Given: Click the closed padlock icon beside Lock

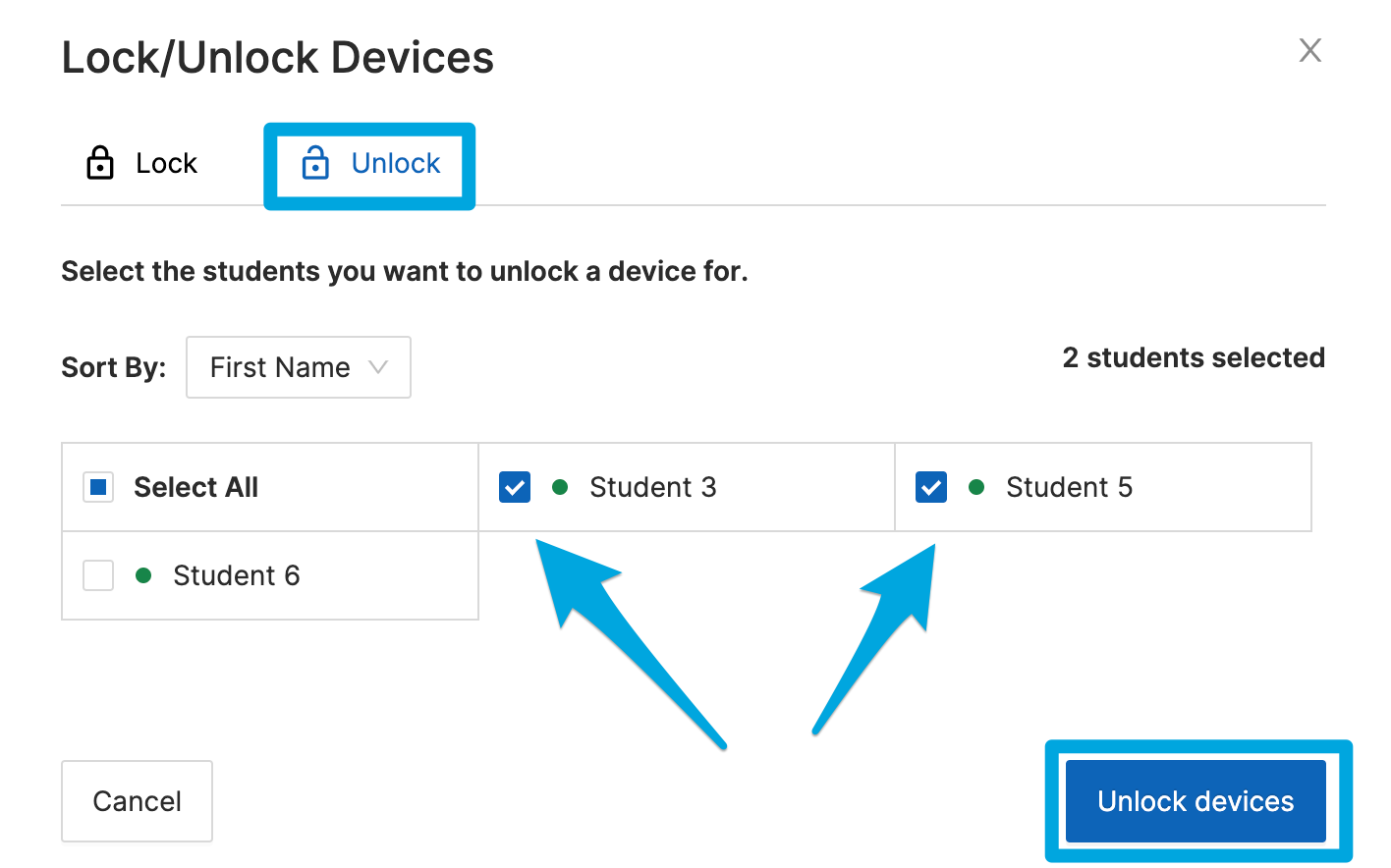Looking at the screenshot, I should [100, 163].
